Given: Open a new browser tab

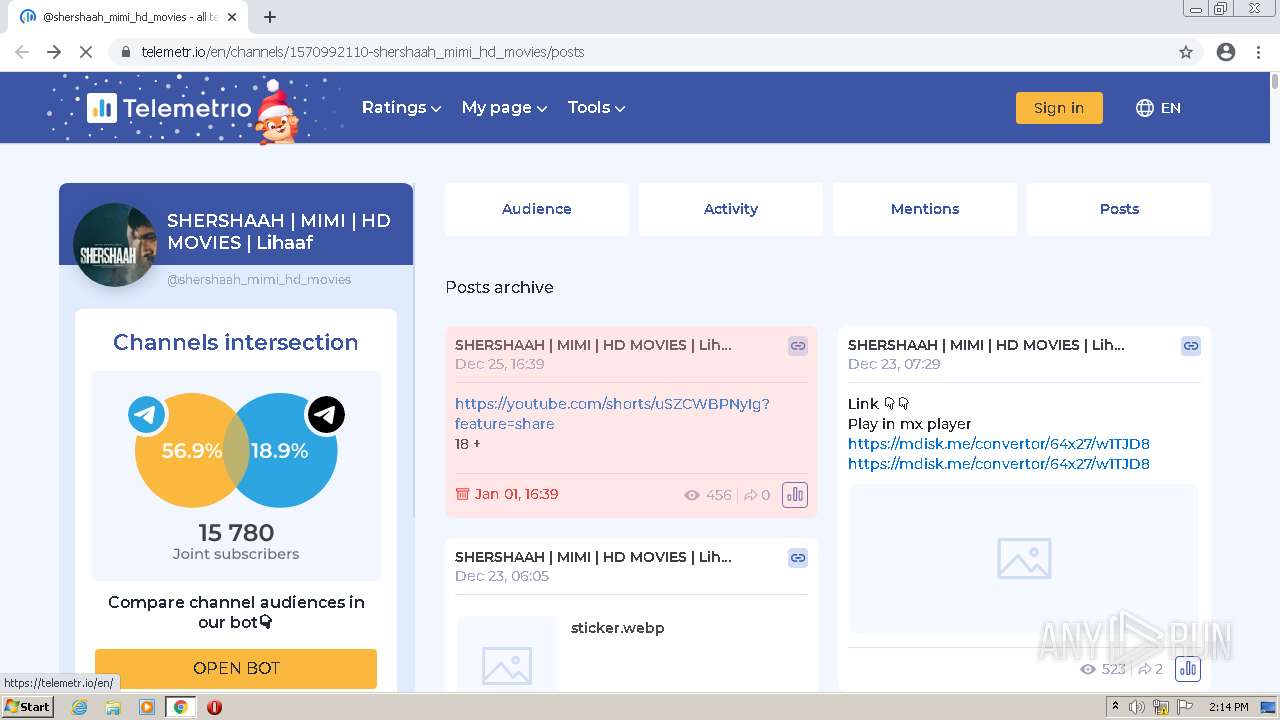Looking at the screenshot, I should click(270, 17).
